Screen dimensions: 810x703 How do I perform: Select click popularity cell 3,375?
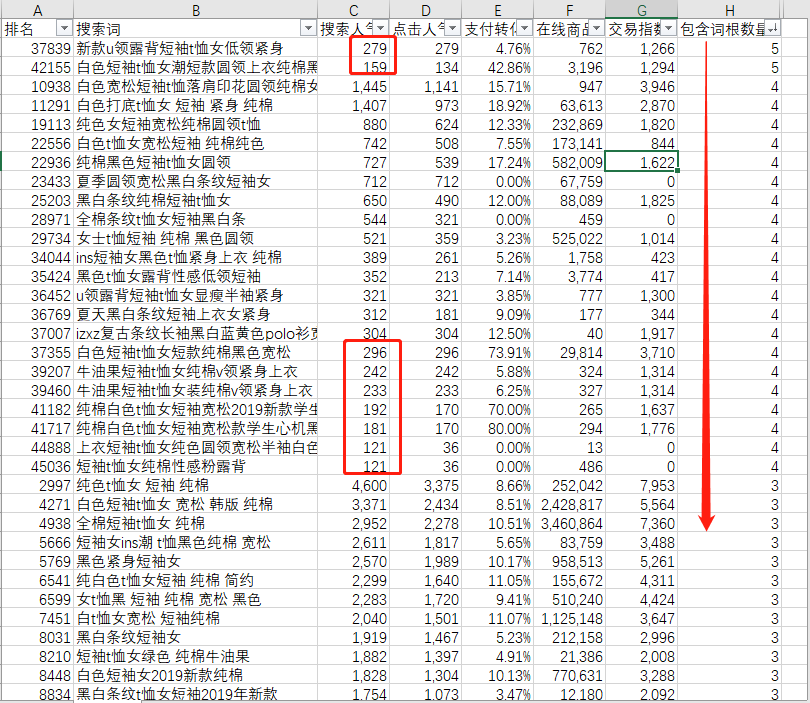(425, 486)
